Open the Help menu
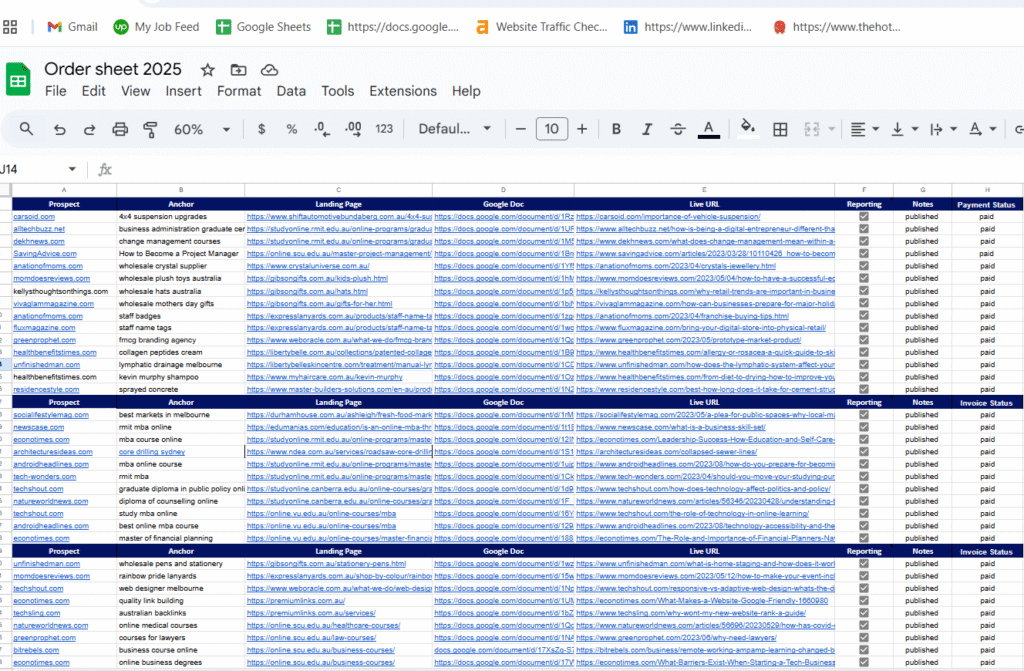Image resolution: width=1024 pixels, height=671 pixels. [466, 91]
